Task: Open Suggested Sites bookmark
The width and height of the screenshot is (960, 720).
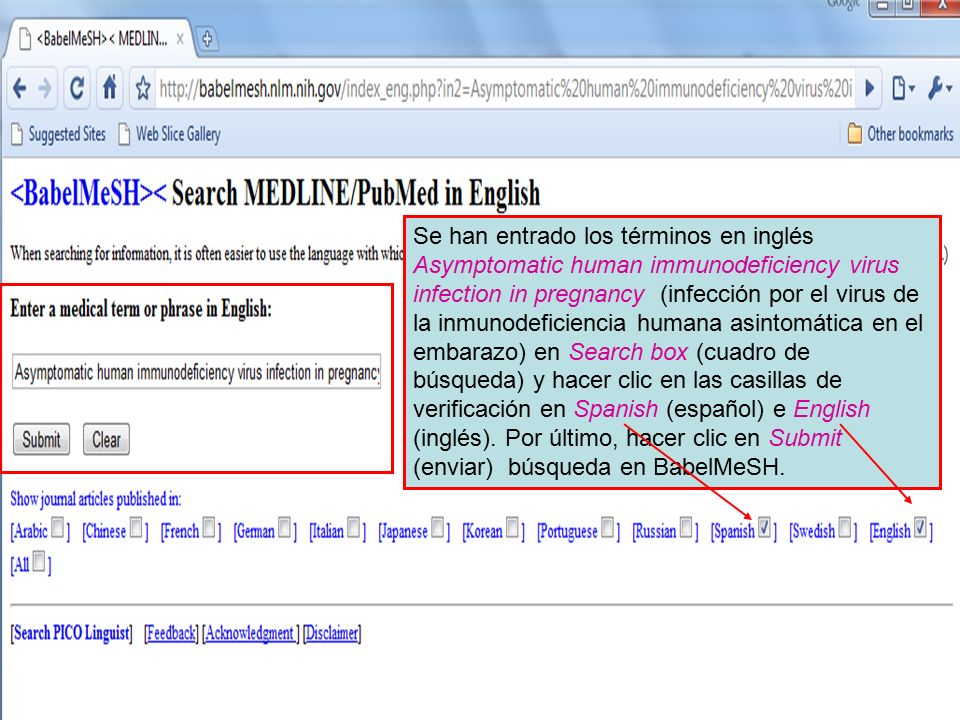Action: tap(59, 134)
